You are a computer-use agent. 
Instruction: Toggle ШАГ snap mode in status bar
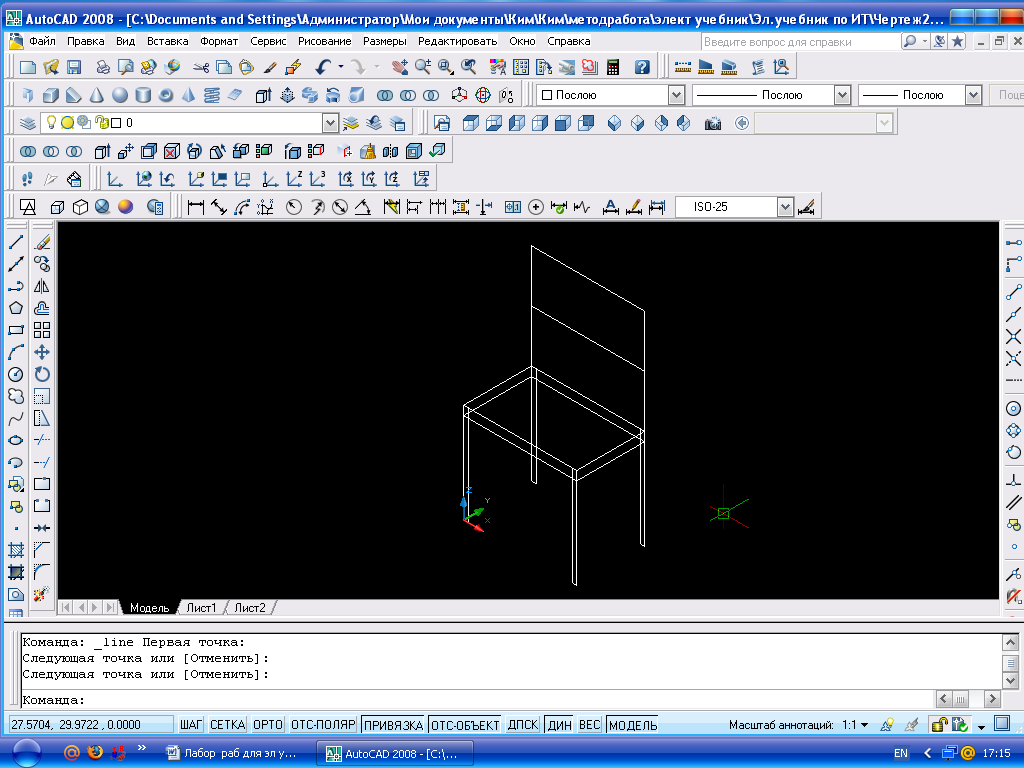191,725
